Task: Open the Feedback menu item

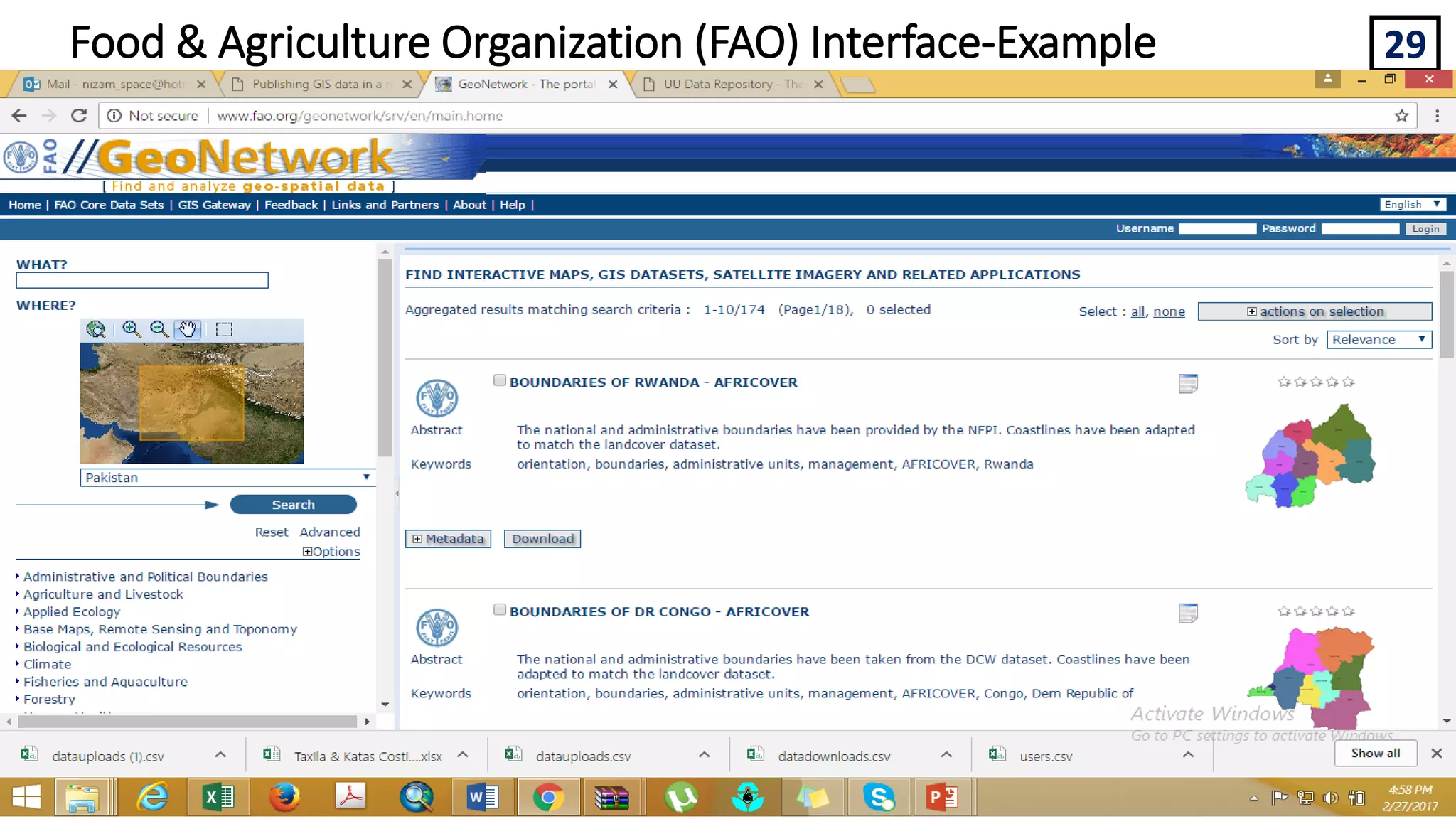Action: 291,205
